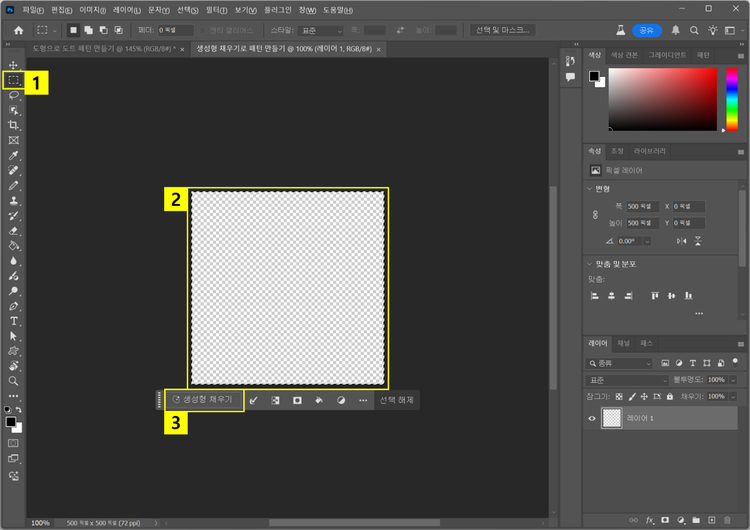Pick the Crop tool
This screenshot has width=750, height=530.
pos(14,125)
